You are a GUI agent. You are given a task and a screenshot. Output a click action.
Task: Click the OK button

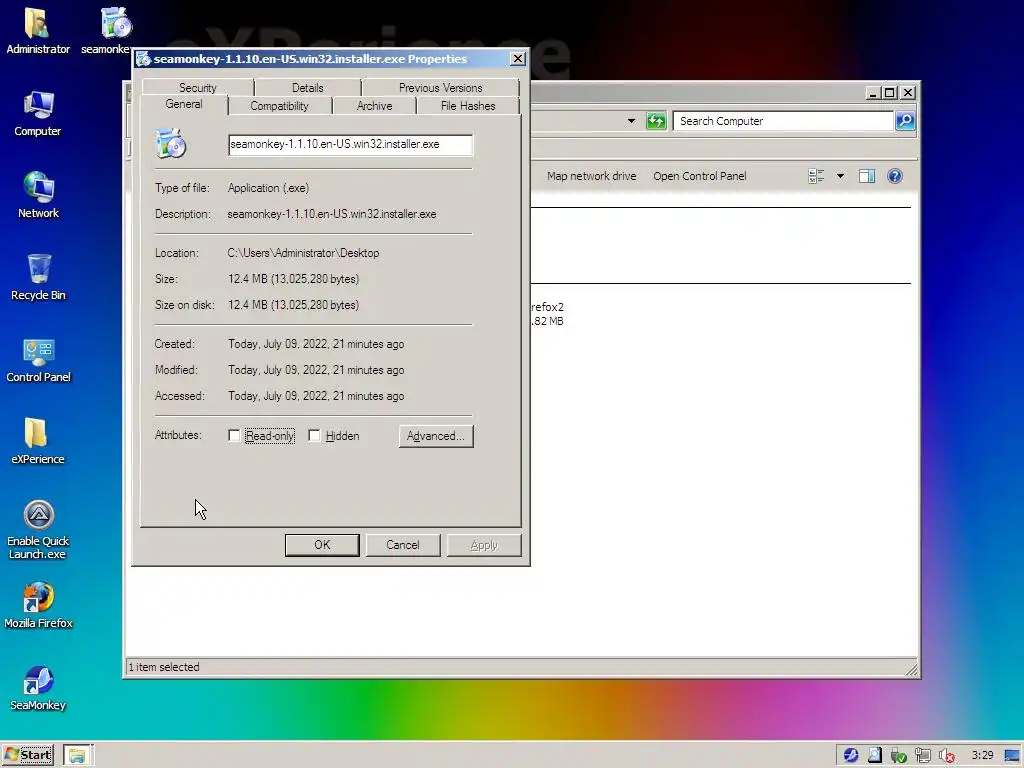[322, 545]
